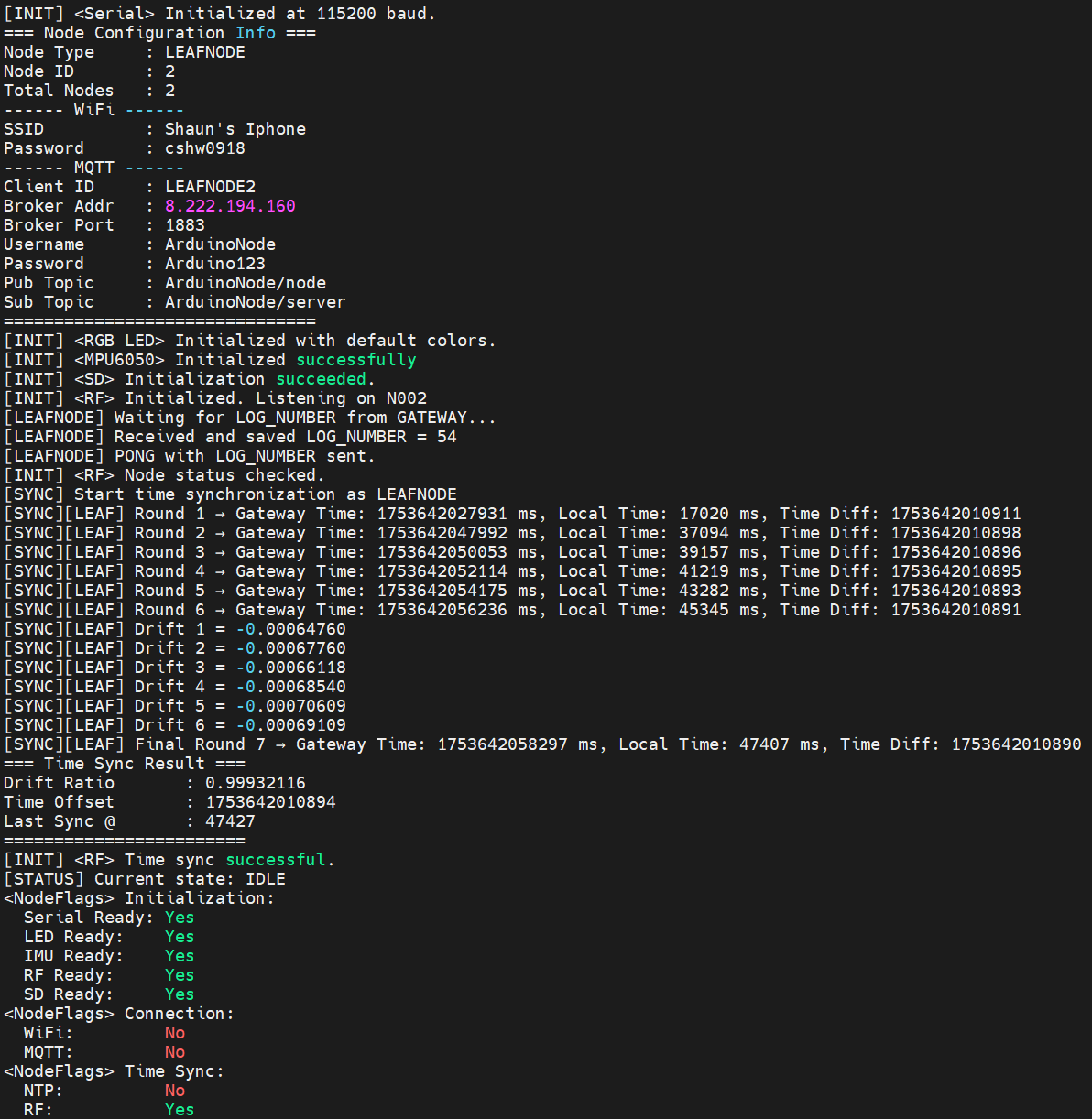Click the Broker Port value 1883

pyautogui.click(x=184, y=225)
